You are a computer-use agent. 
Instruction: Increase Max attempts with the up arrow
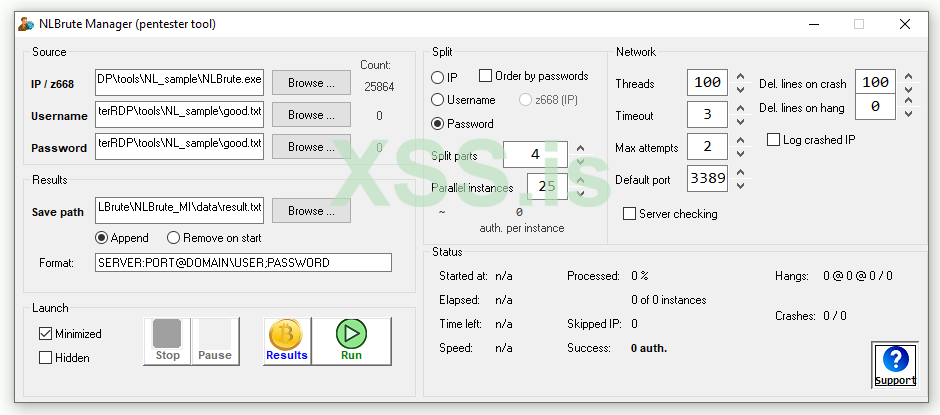click(740, 140)
